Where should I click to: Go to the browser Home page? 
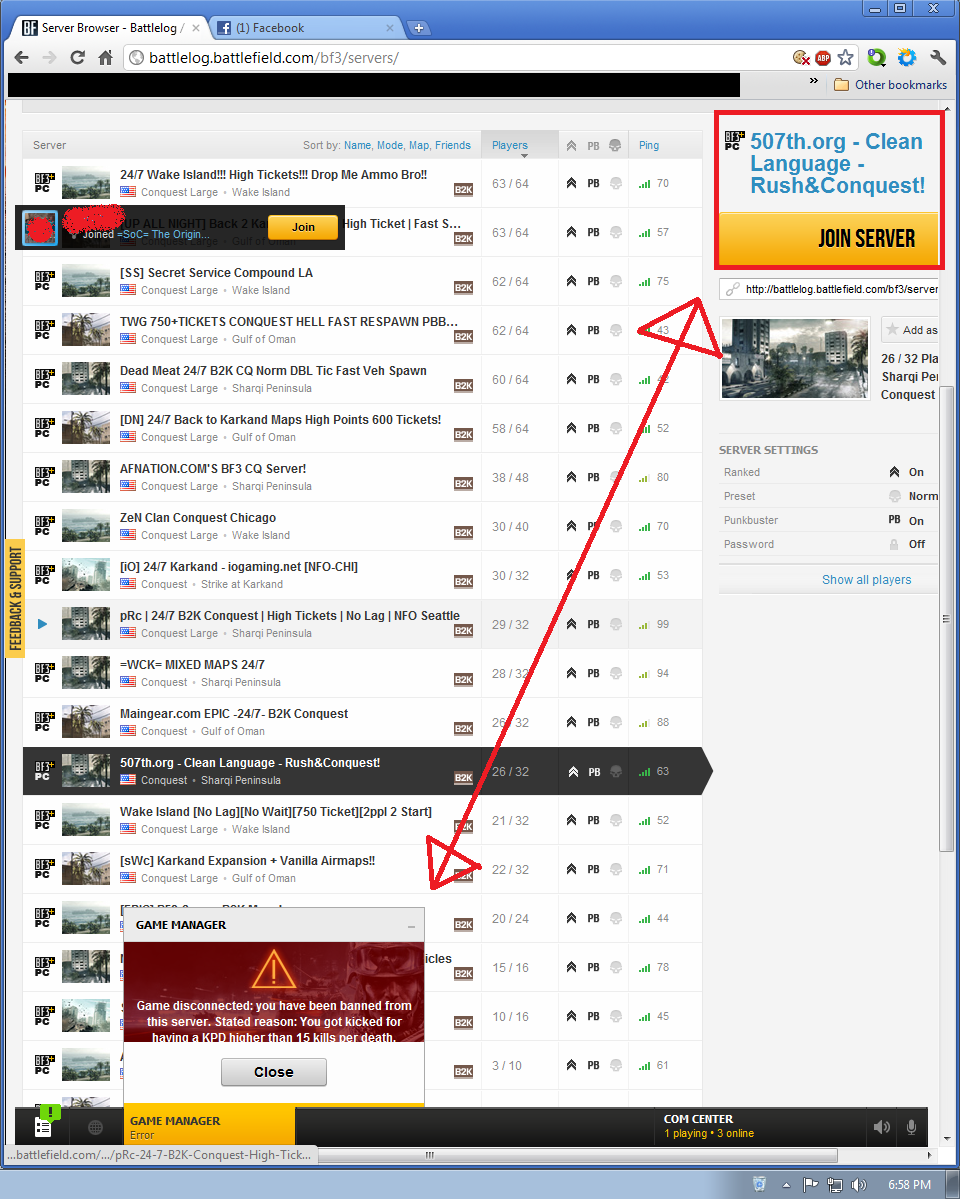tap(106, 57)
